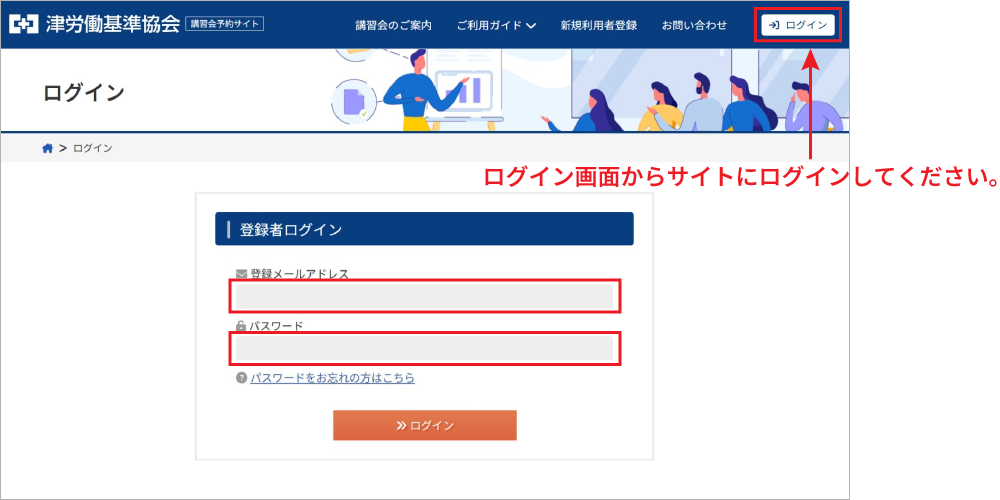
Task: Click the question mark help icon
Action: pos(241,378)
